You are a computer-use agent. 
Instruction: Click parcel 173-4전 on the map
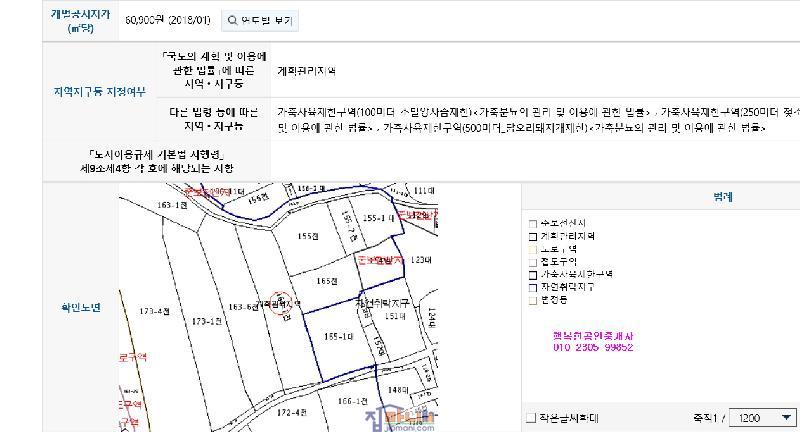[155, 312]
